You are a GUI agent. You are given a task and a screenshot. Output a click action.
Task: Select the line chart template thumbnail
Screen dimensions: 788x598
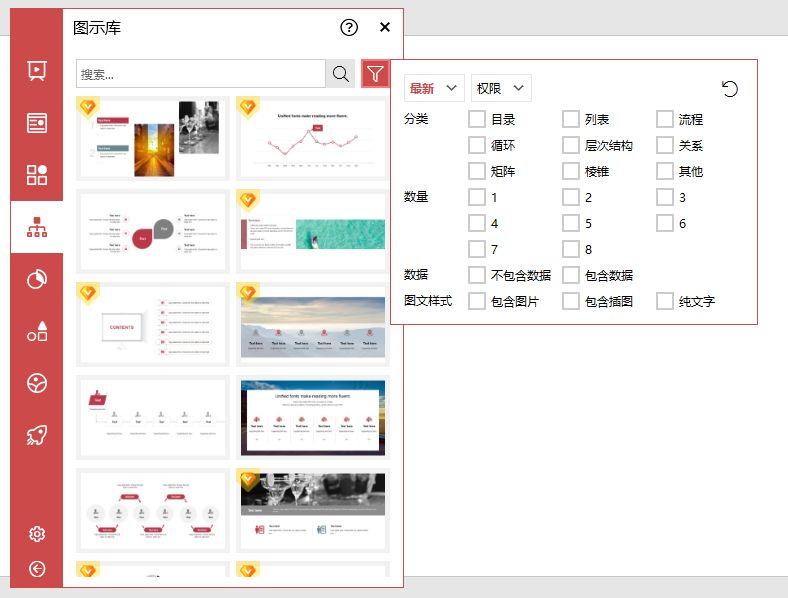point(313,139)
